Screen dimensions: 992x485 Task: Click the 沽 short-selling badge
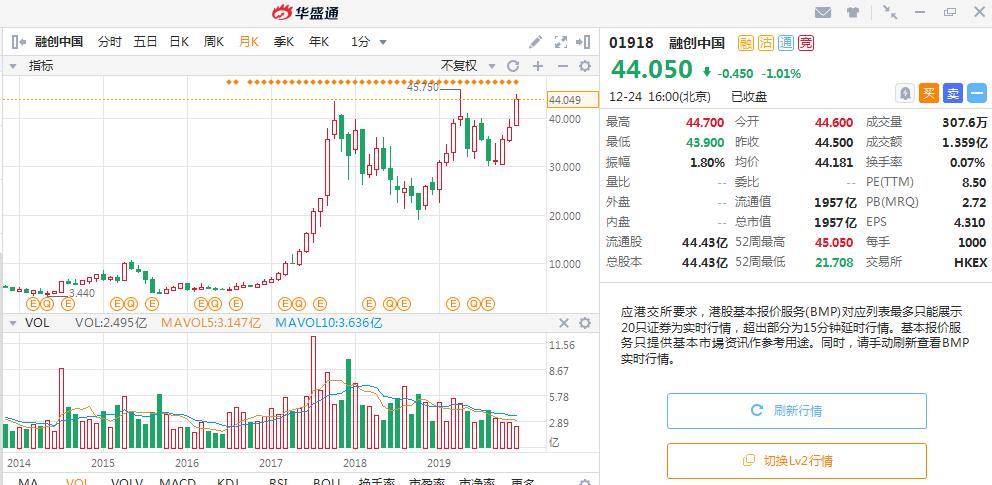766,43
